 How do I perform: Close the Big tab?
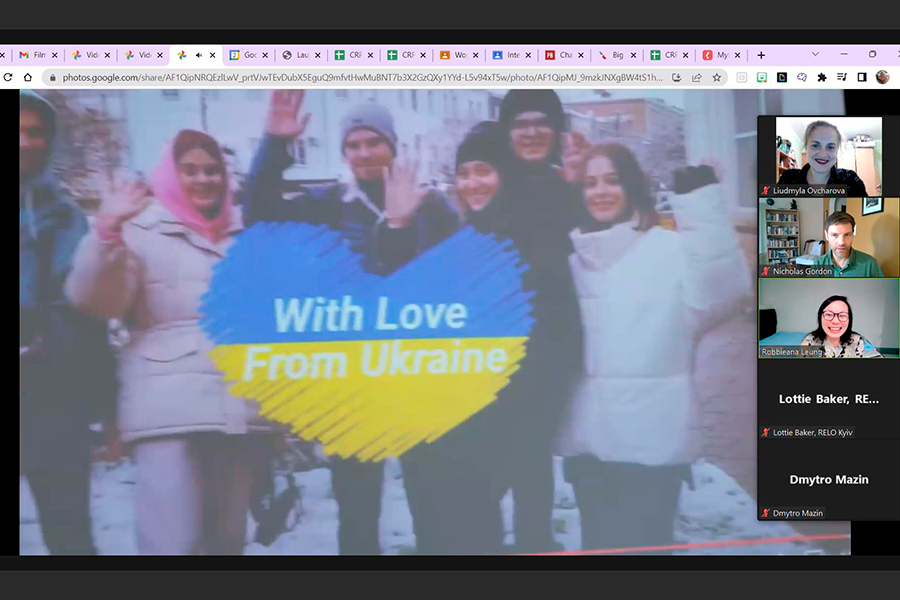coord(633,55)
